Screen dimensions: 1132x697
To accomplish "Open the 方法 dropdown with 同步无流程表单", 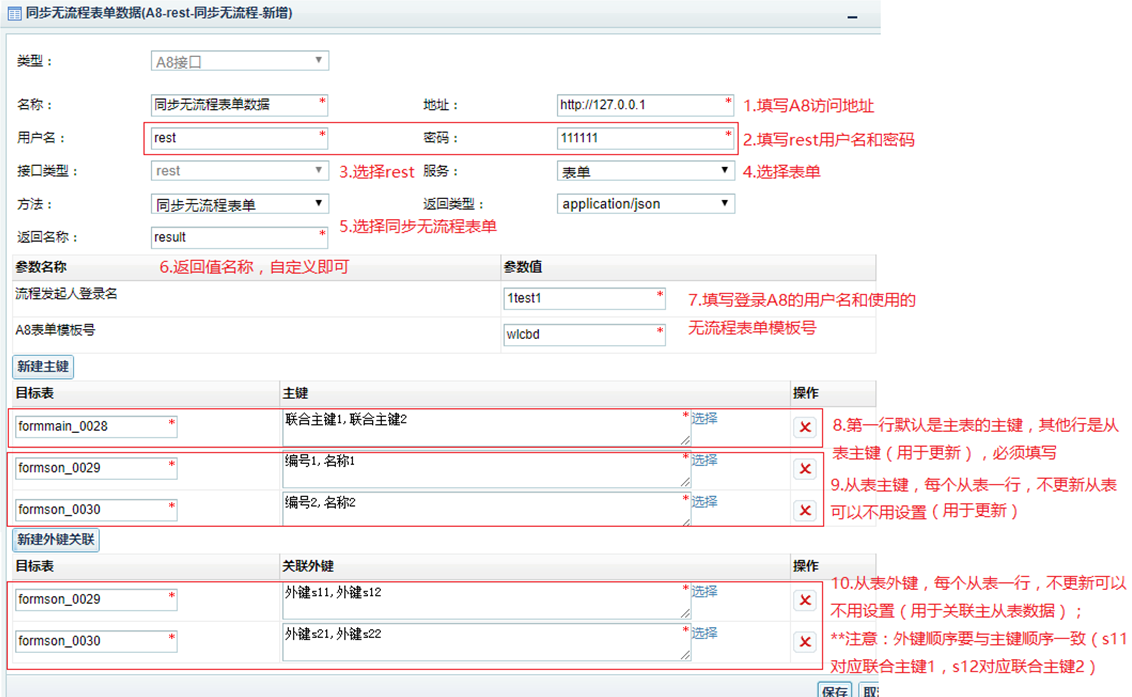I will coord(239,204).
